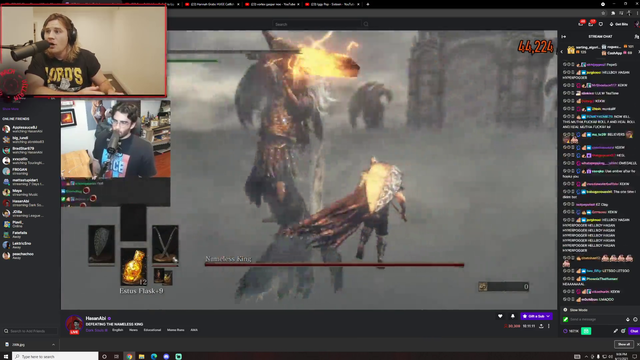640x360 pixels.
Task: Open friend FROGAN streaming entry
Action: 29,171
